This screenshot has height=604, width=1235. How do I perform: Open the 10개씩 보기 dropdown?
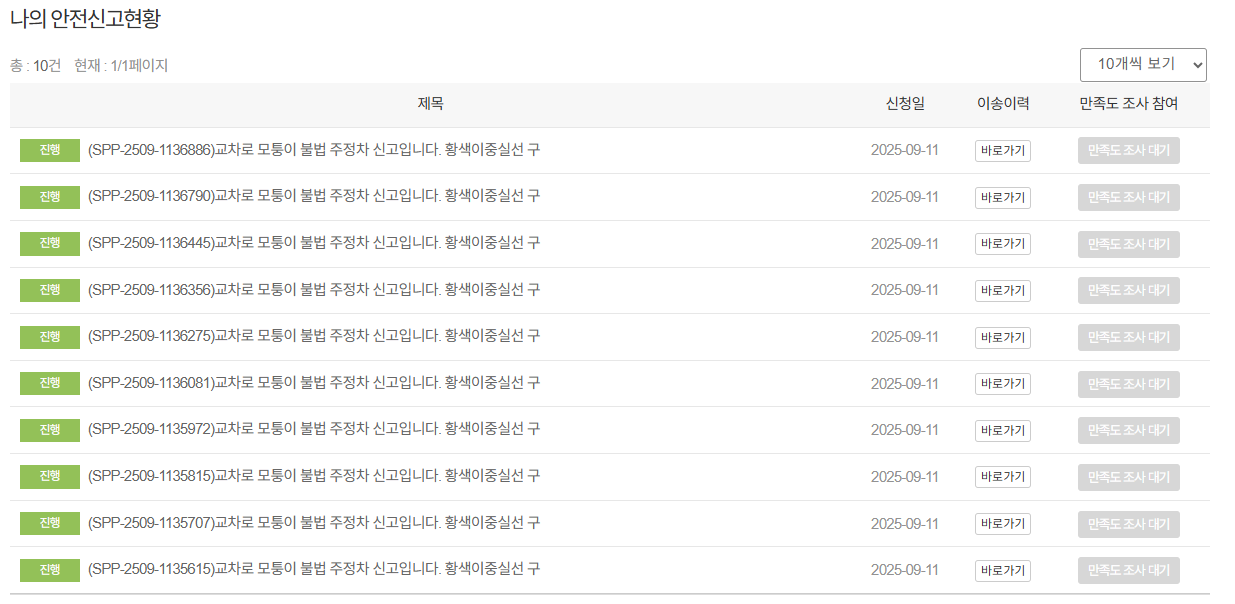[1143, 64]
